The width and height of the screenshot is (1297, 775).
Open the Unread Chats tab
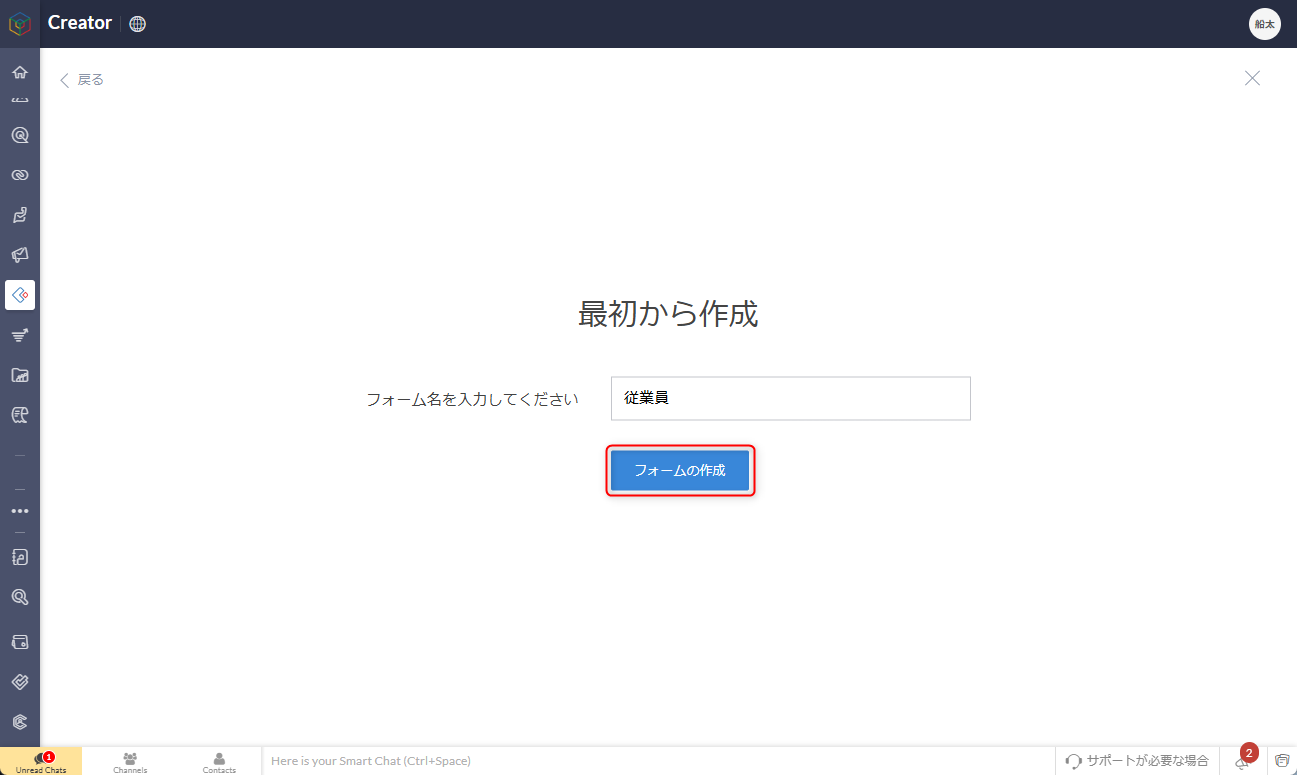click(41, 762)
